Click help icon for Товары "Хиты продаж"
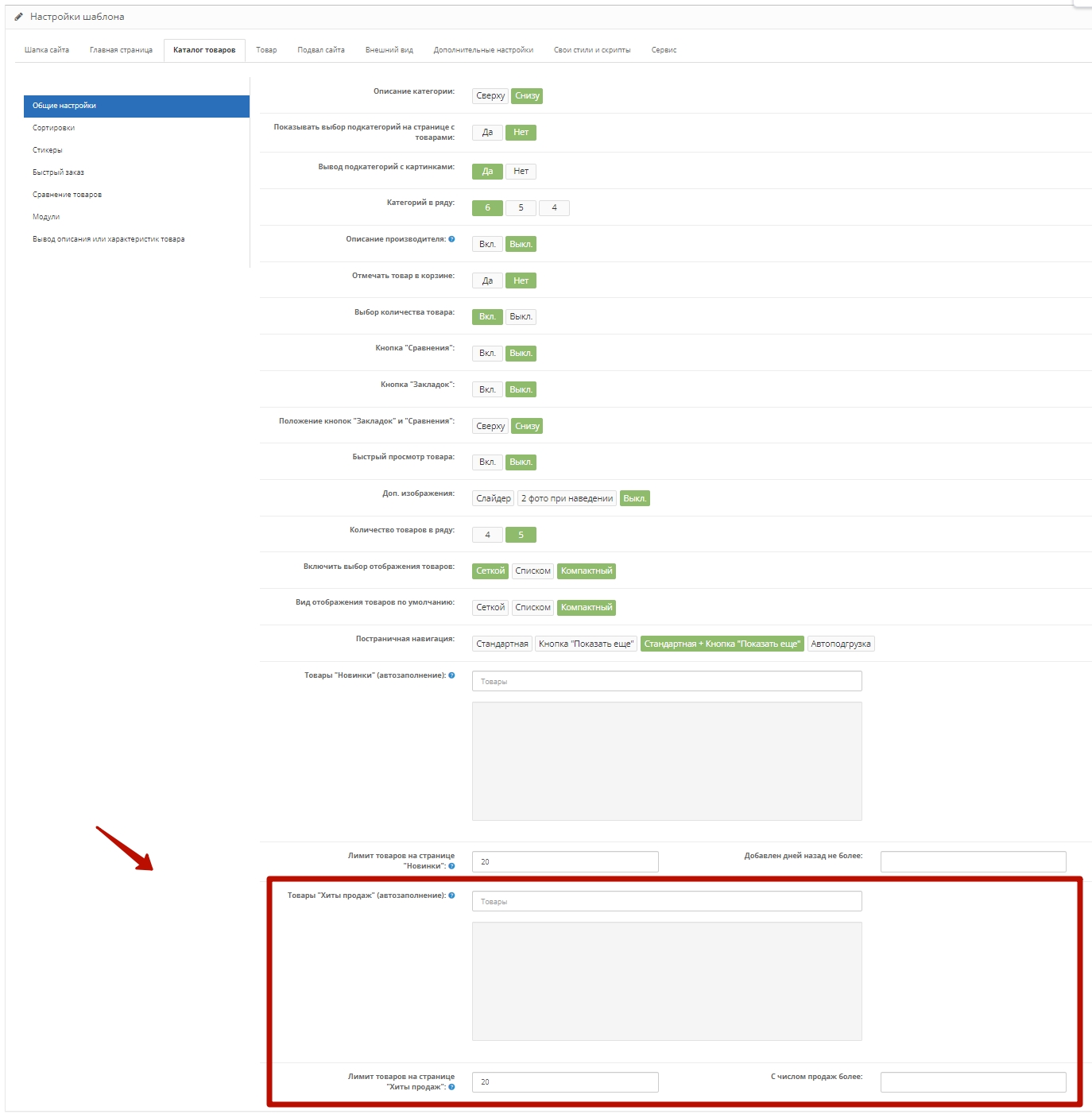 click(451, 896)
